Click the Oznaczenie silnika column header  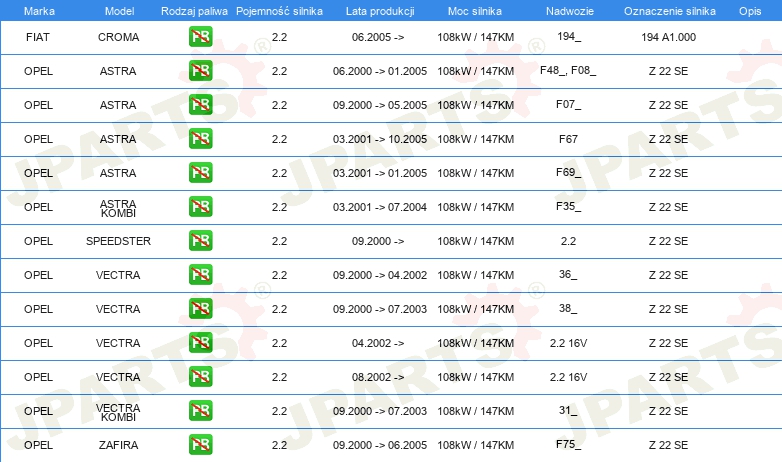pyautogui.click(x=670, y=11)
